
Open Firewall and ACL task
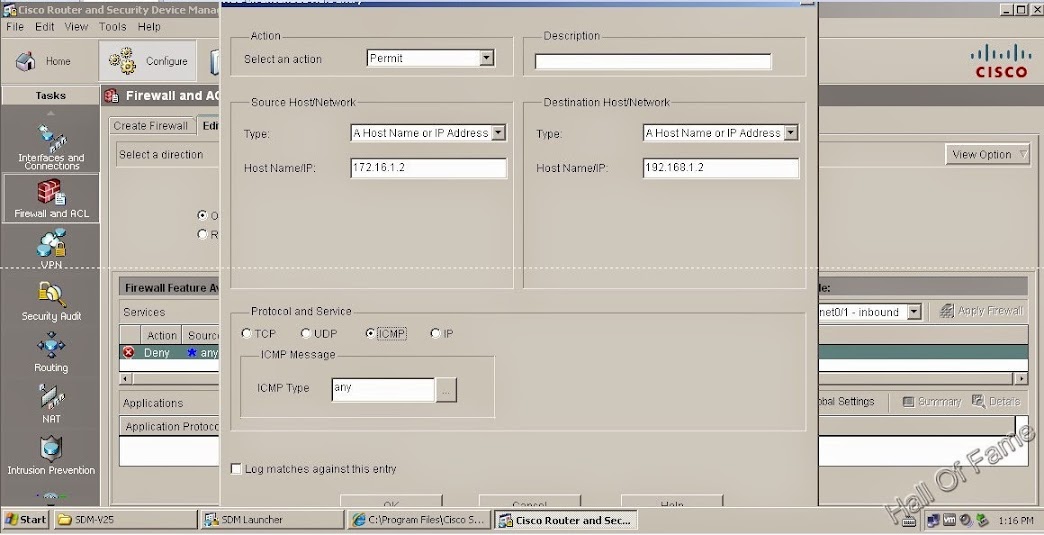(51, 198)
